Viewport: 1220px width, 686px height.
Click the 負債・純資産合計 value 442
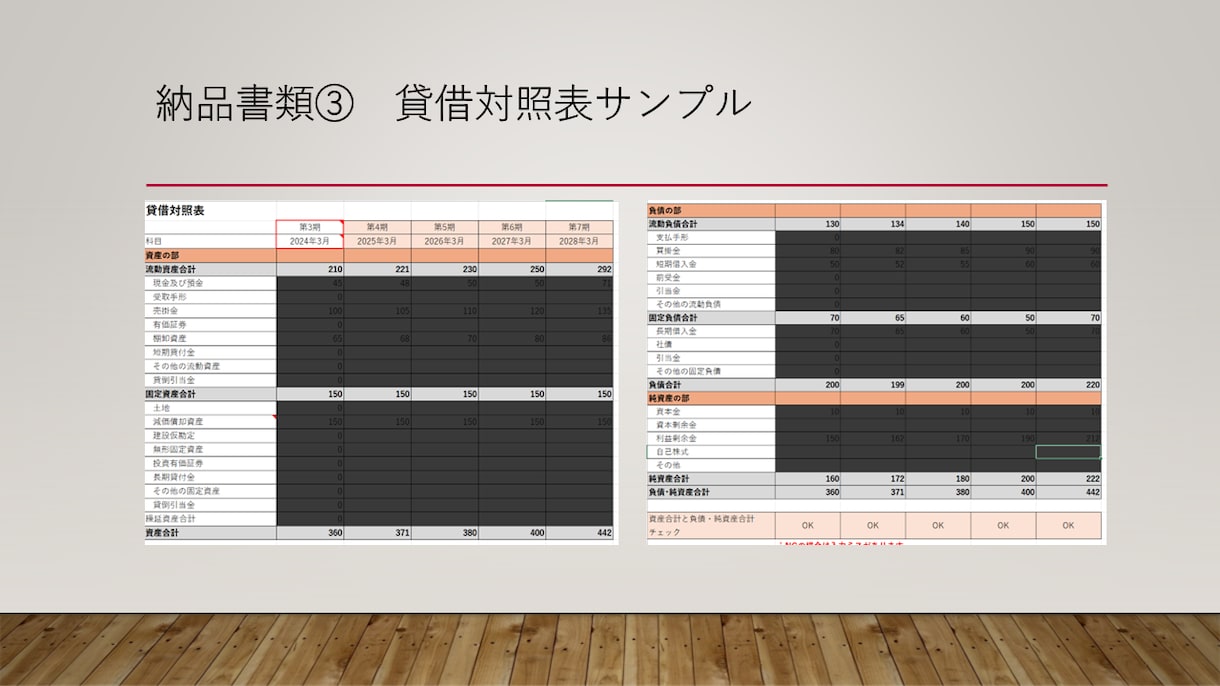(x=1068, y=492)
